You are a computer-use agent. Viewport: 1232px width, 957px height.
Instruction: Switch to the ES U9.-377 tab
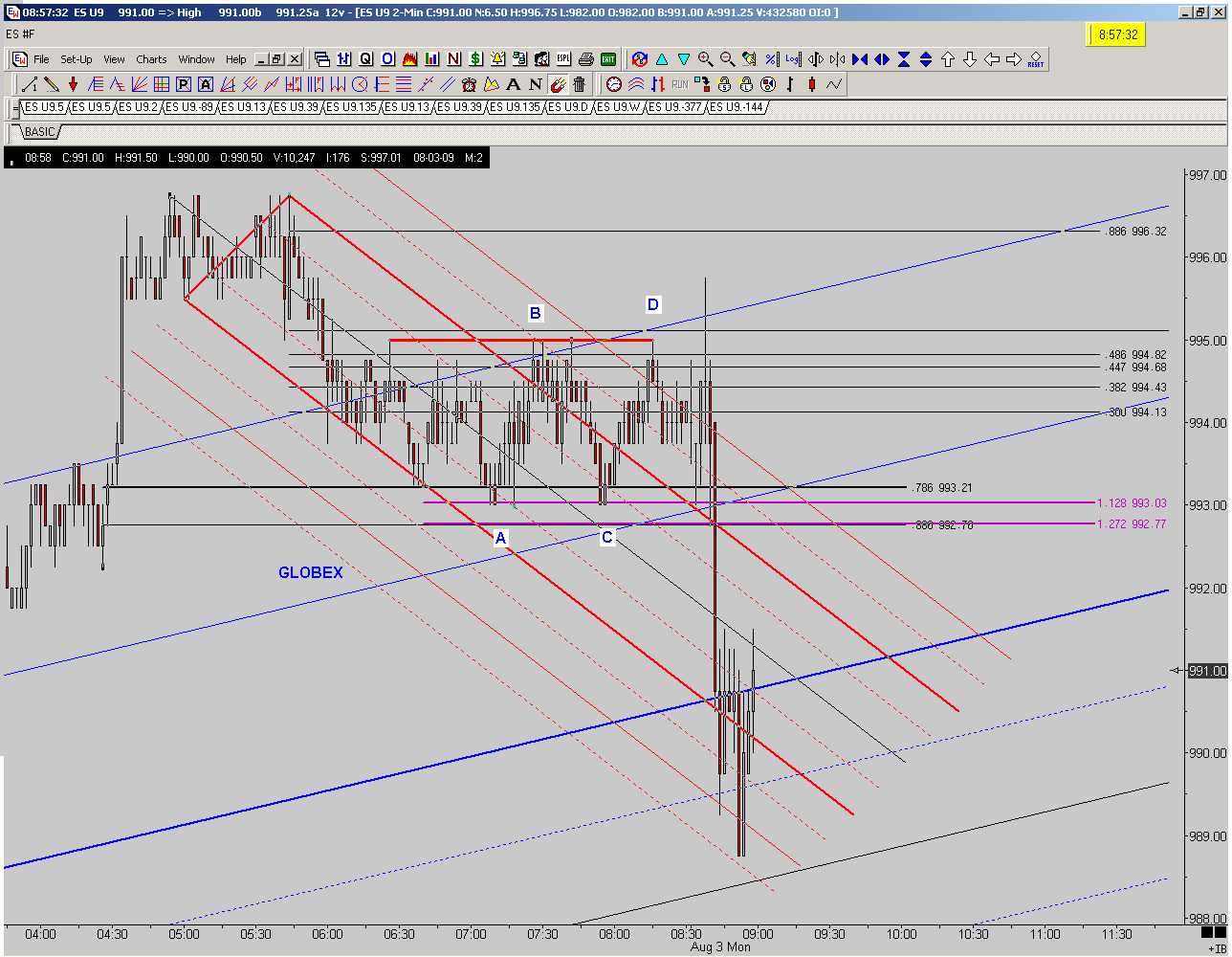[674, 107]
